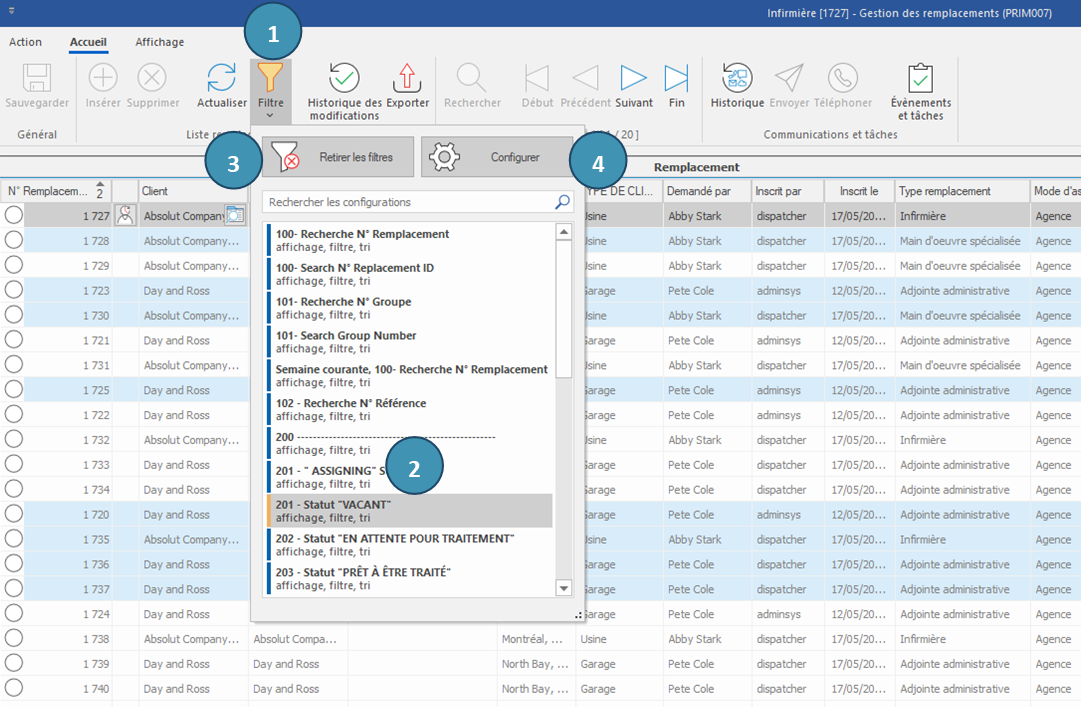Click the Actualiser refresh icon
1081x707 pixels.
pos(221,78)
